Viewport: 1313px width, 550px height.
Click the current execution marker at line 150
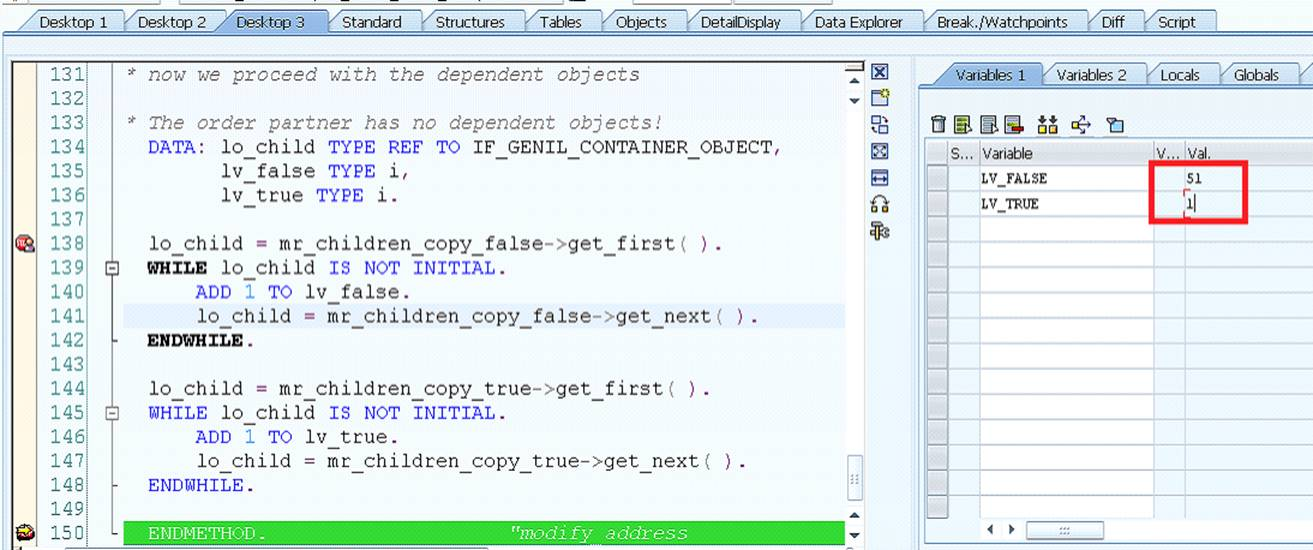coord(25,532)
